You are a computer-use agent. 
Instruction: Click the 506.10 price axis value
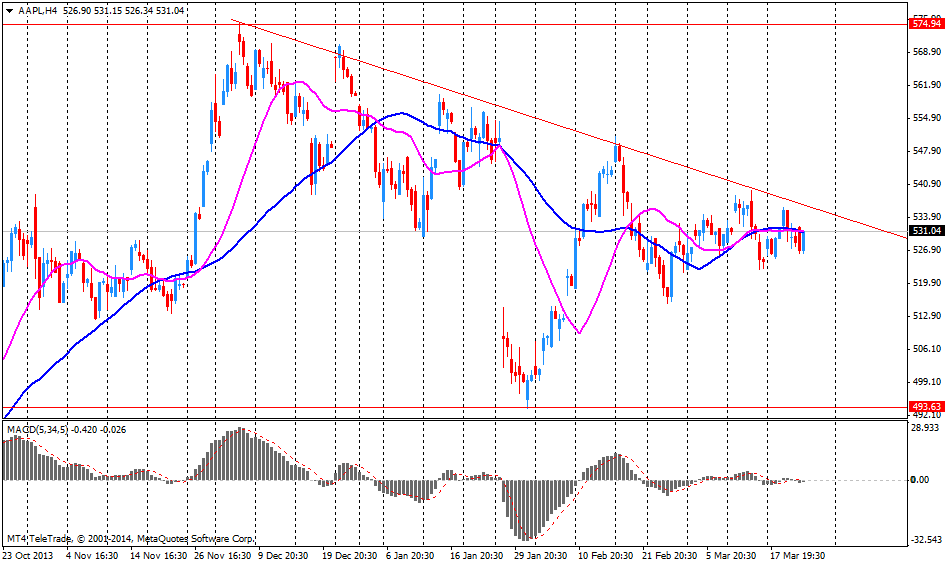pos(927,348)
